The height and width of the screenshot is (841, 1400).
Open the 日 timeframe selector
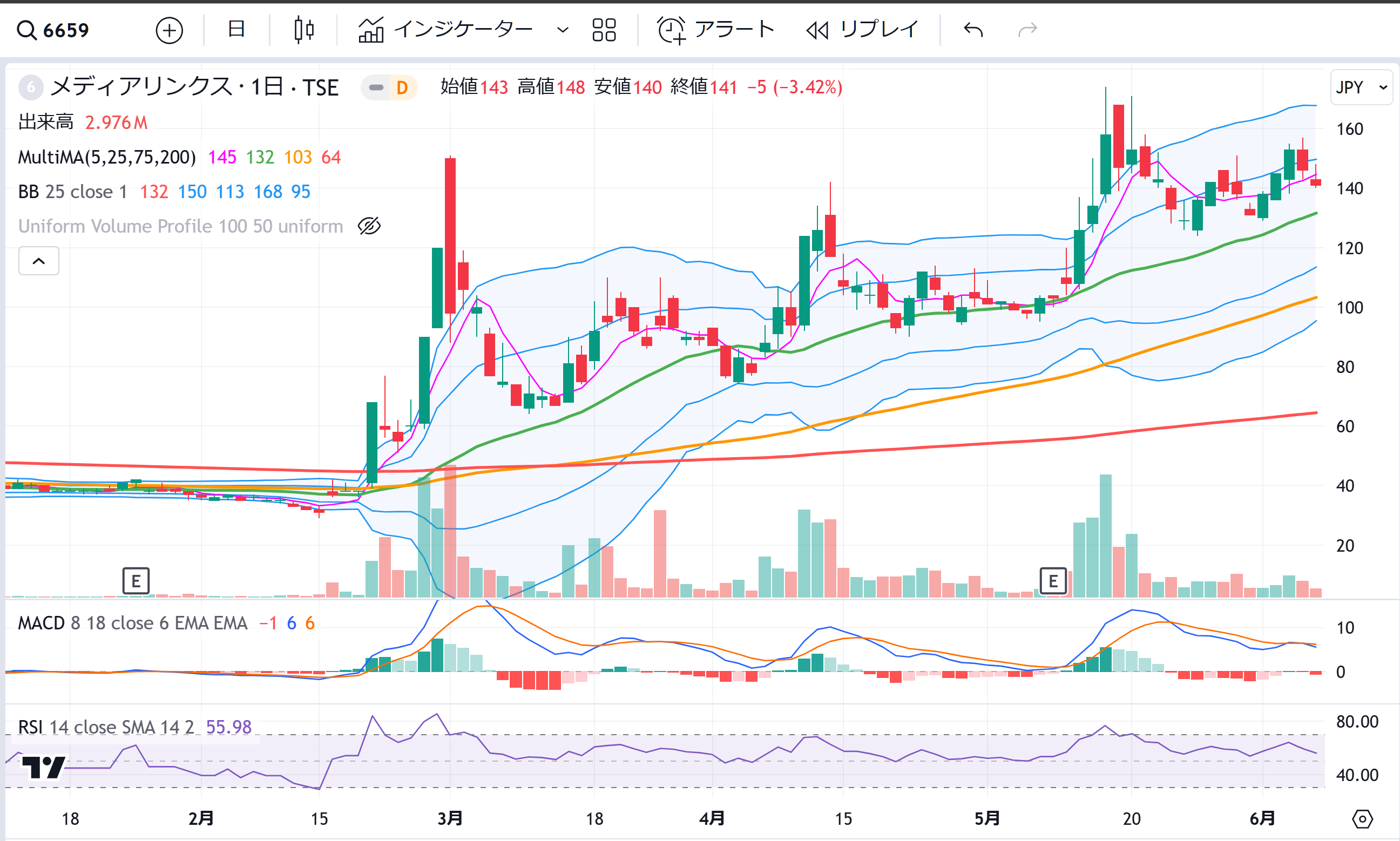236,30
